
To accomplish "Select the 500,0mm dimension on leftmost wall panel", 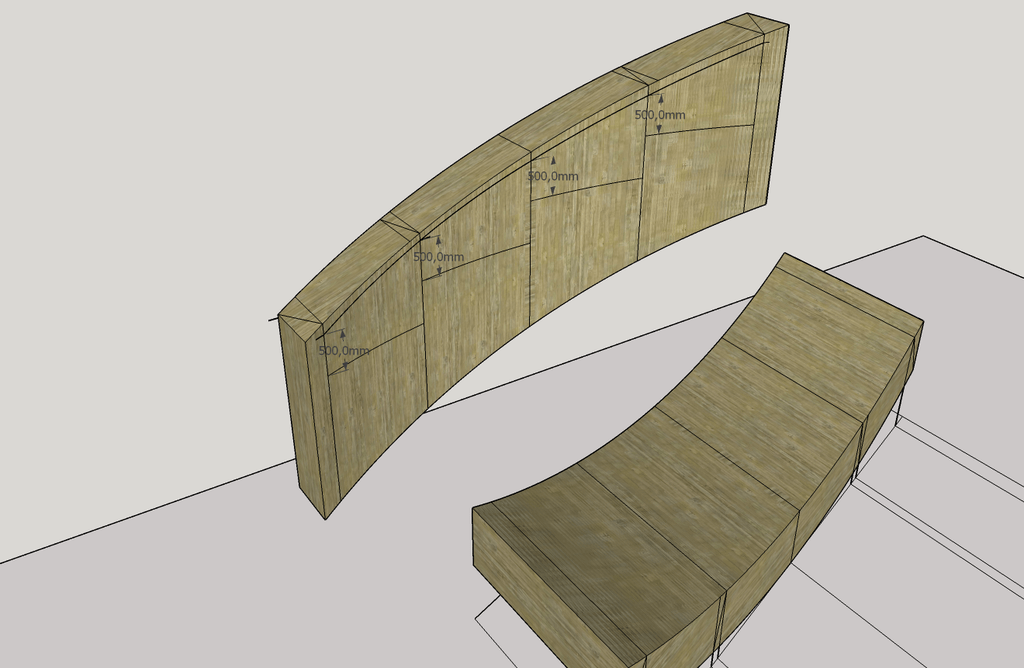I will click(344, 351).
